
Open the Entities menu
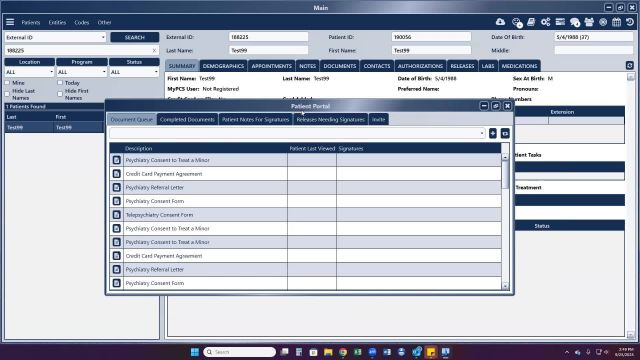tap(57, 22)
